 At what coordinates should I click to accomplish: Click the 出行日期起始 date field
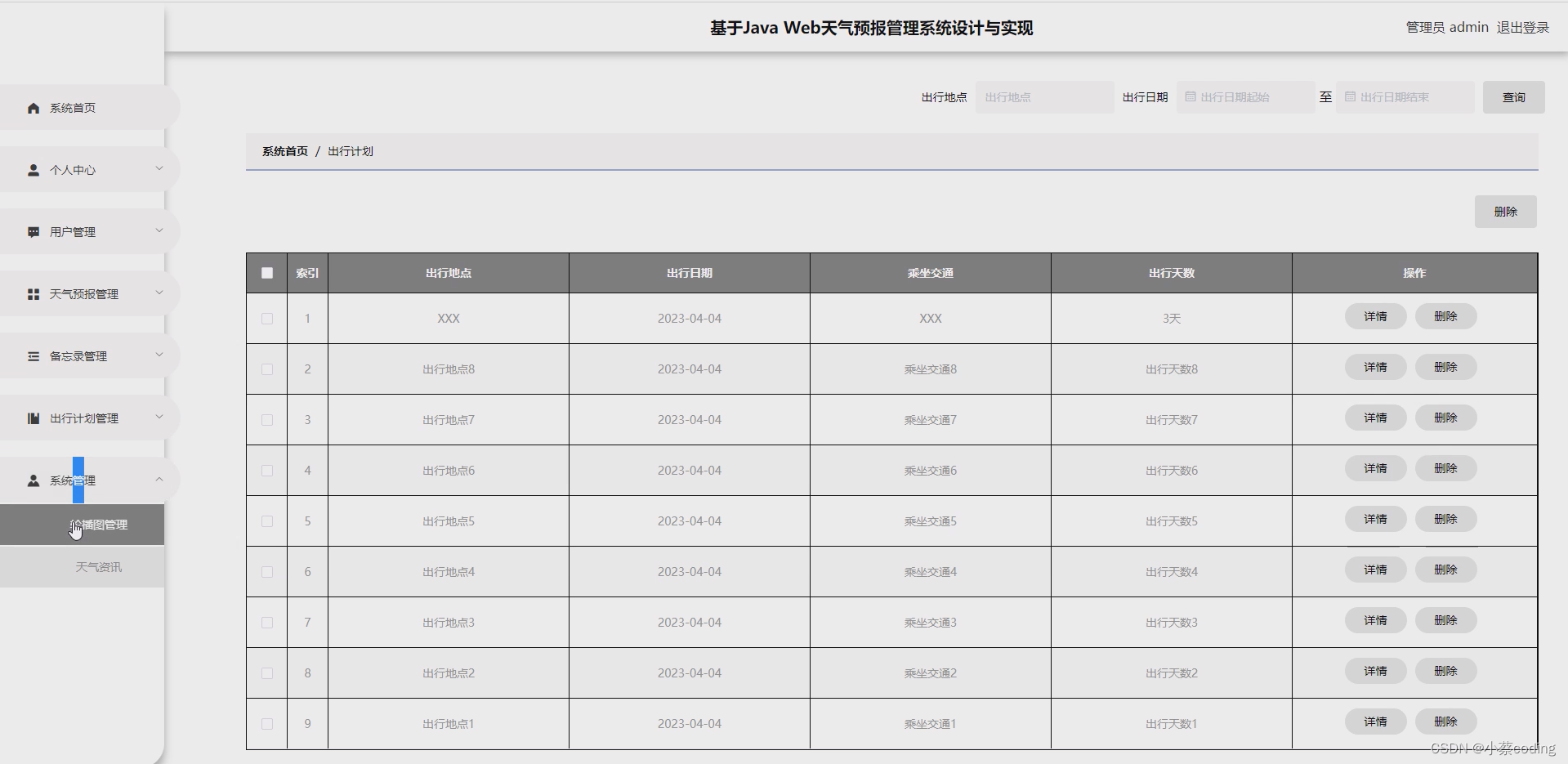pyautogui.click(x=1245, y=97)
